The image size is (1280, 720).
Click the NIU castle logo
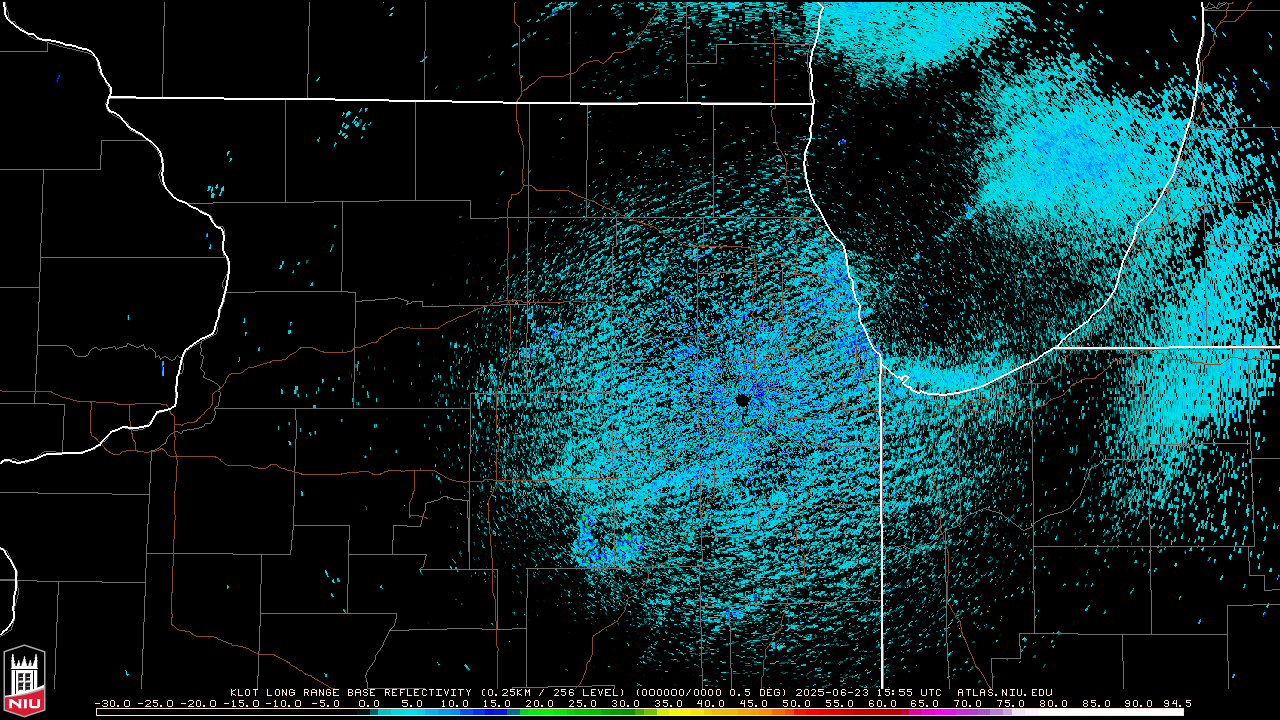click(24, 682)
